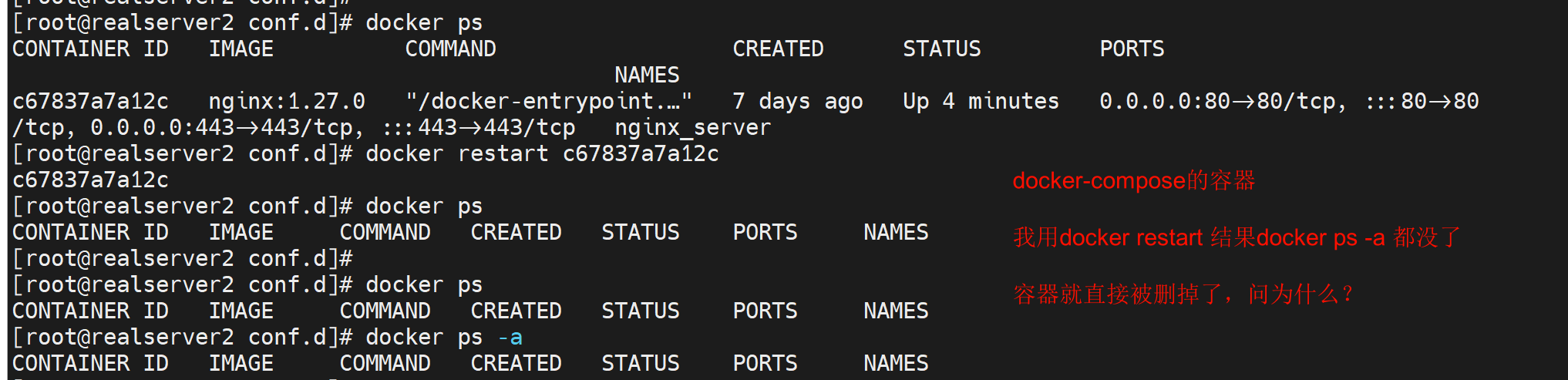Click the container ID at the nginx row start
The image size is (1568, 380).
(x=90, y=102)
